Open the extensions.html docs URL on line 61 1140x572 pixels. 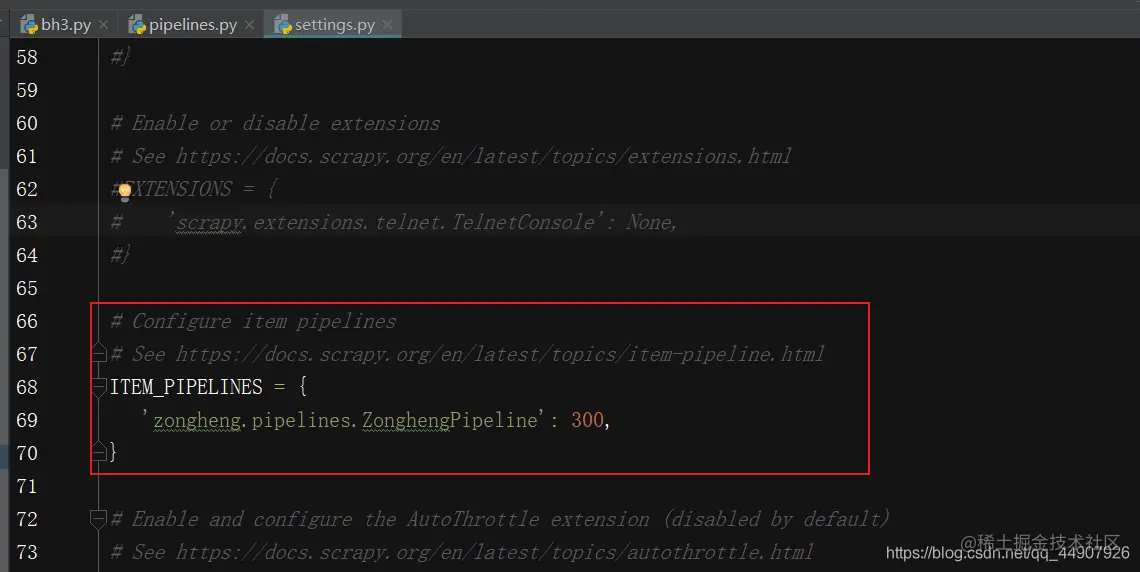483,156
